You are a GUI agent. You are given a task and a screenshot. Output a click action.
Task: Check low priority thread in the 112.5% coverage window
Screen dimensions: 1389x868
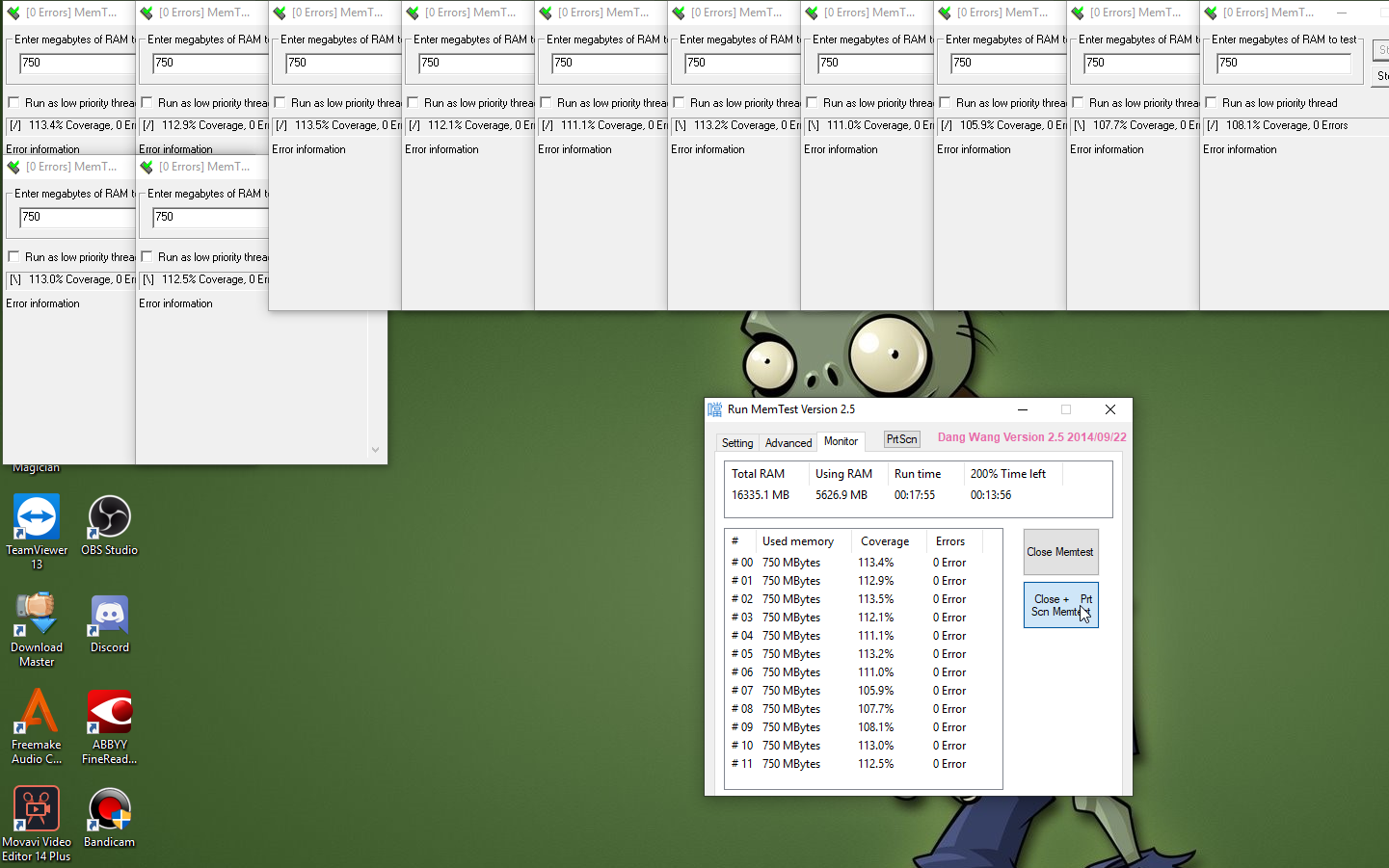[x=147, y=257]
